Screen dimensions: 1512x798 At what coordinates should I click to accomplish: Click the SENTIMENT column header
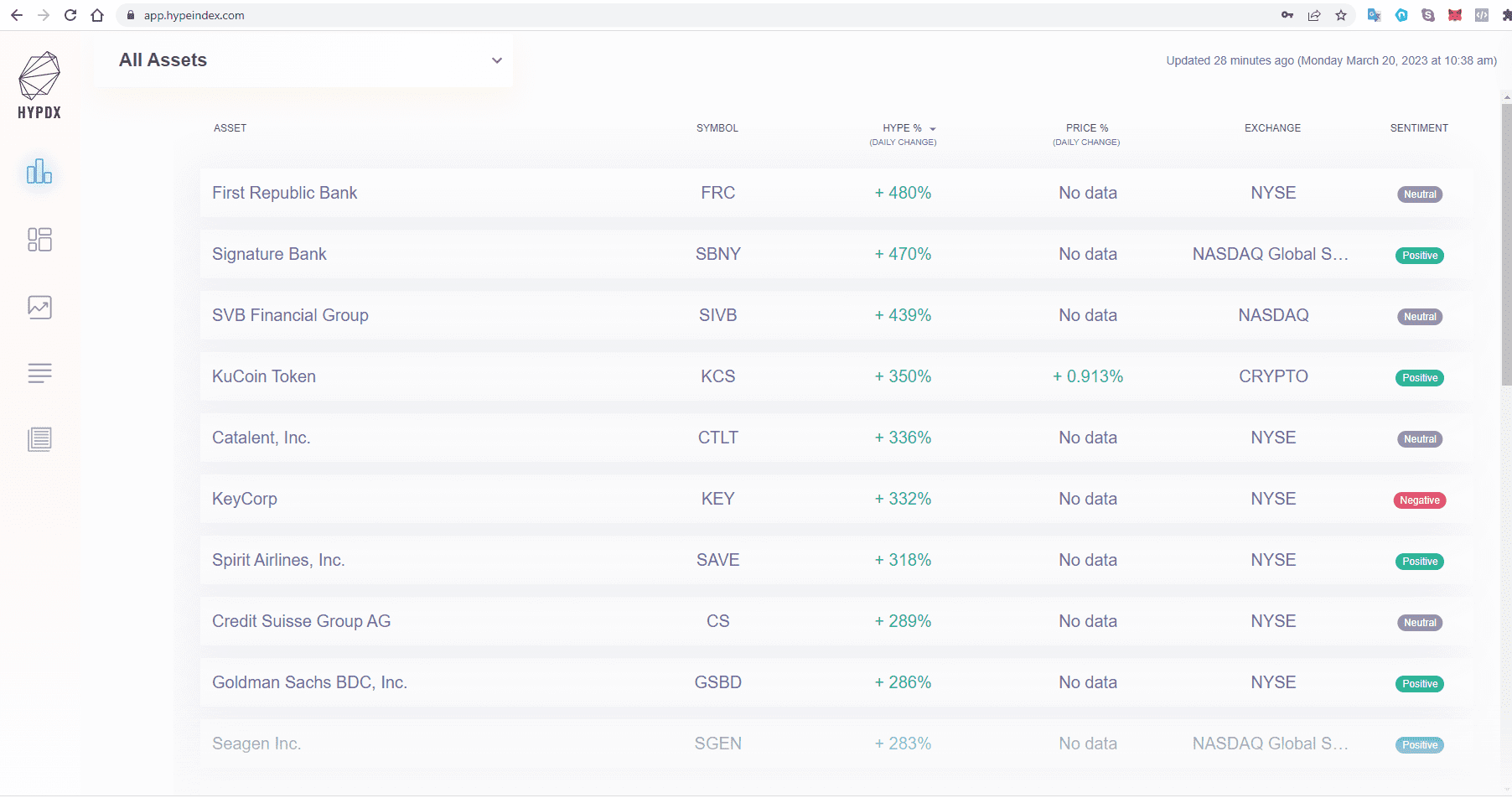pyautogui.click(x=1419, y=128)
